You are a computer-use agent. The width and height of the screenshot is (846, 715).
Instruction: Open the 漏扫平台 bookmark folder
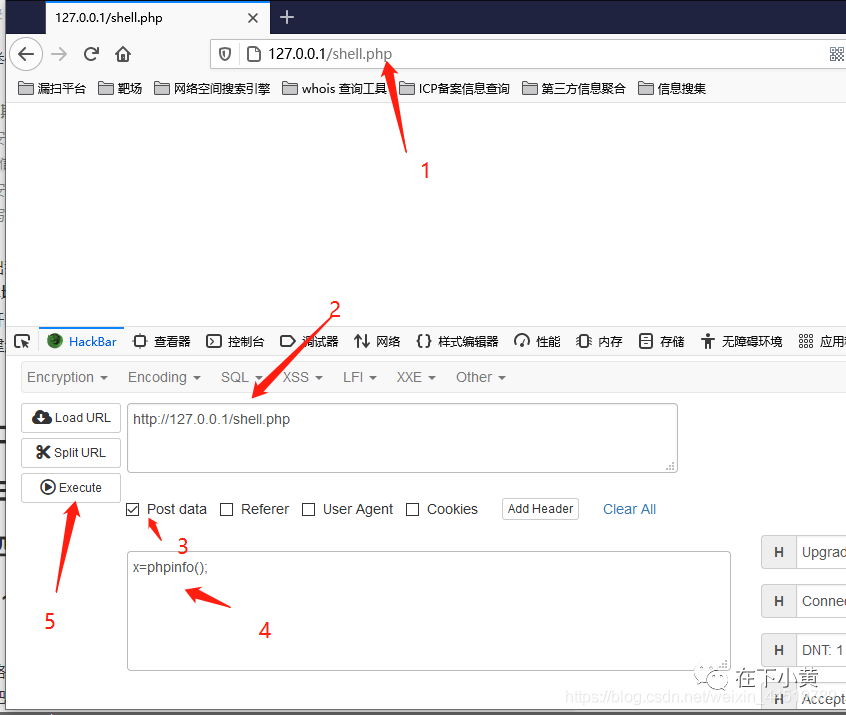[x=52, y=88]
